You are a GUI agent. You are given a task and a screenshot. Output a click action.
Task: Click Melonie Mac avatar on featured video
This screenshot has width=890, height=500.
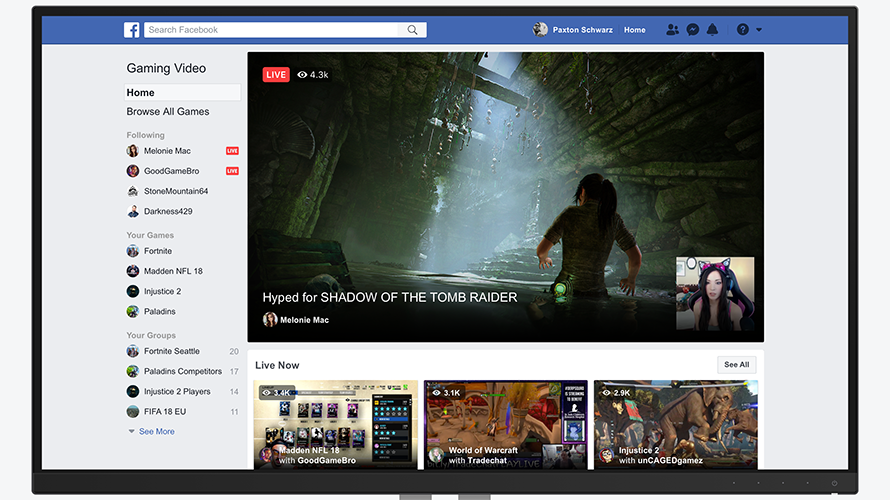[x=270, y=320]
